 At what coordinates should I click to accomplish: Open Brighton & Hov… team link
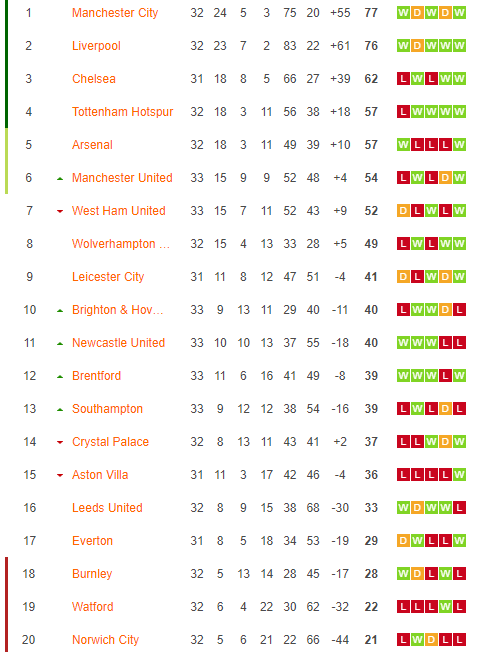[x=117, y=310]
